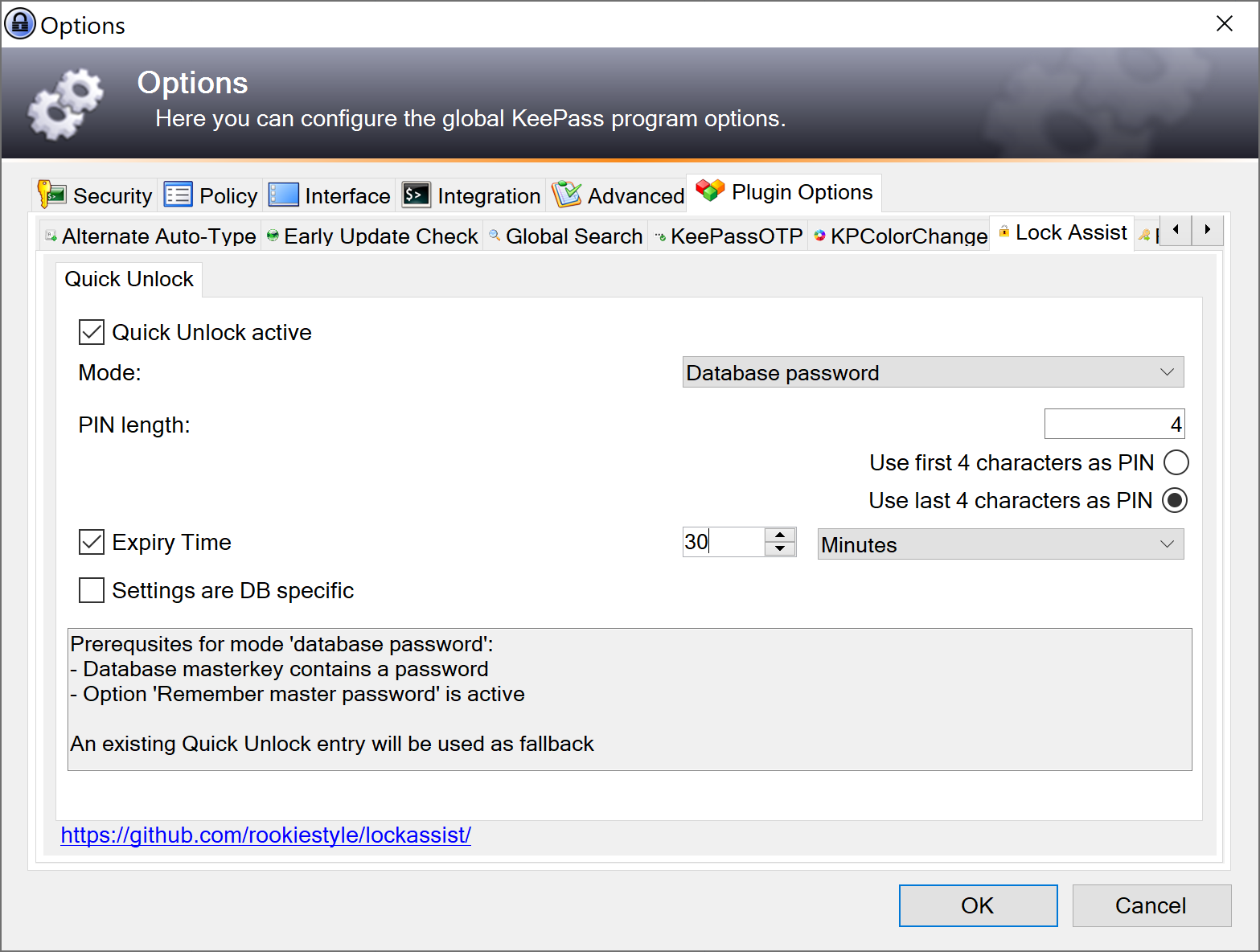
Task: Open the Minutes time unit dropdown
Action: tap(1000, 544)
